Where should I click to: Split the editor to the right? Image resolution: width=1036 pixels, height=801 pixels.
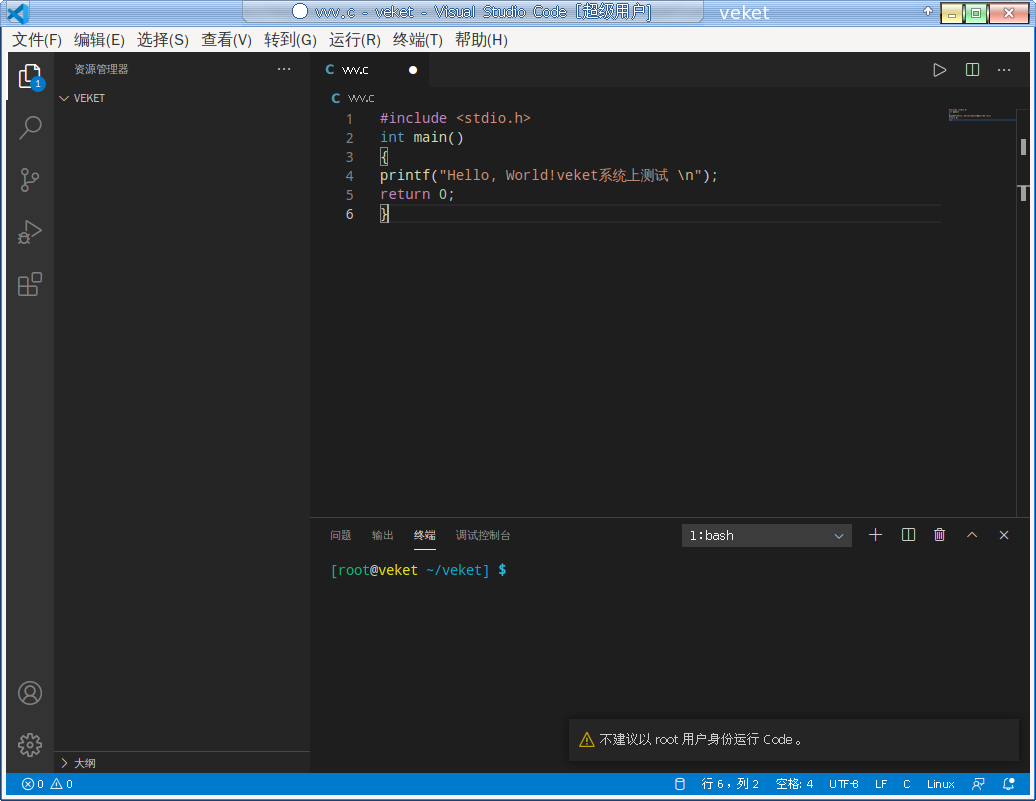[x=973, y=70]
